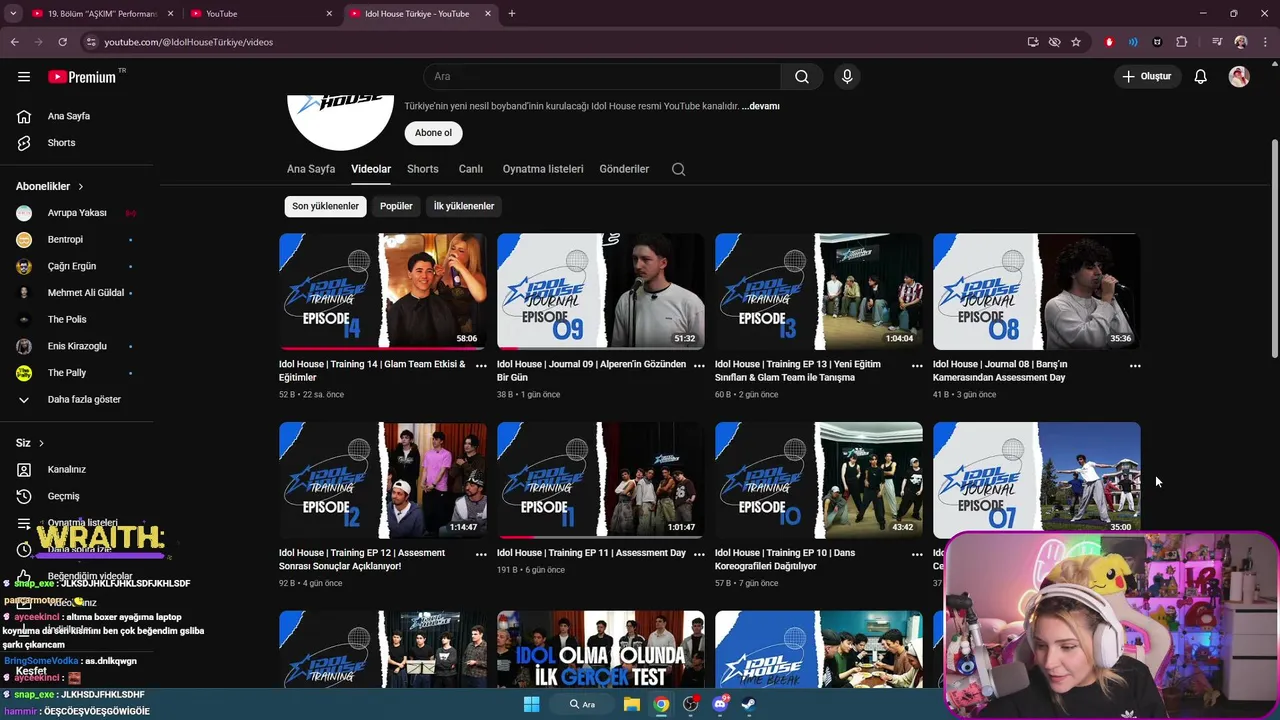Click the install app icon in address bar
This screenshot has width=1280, height=720.
(x=1033, y=42)
